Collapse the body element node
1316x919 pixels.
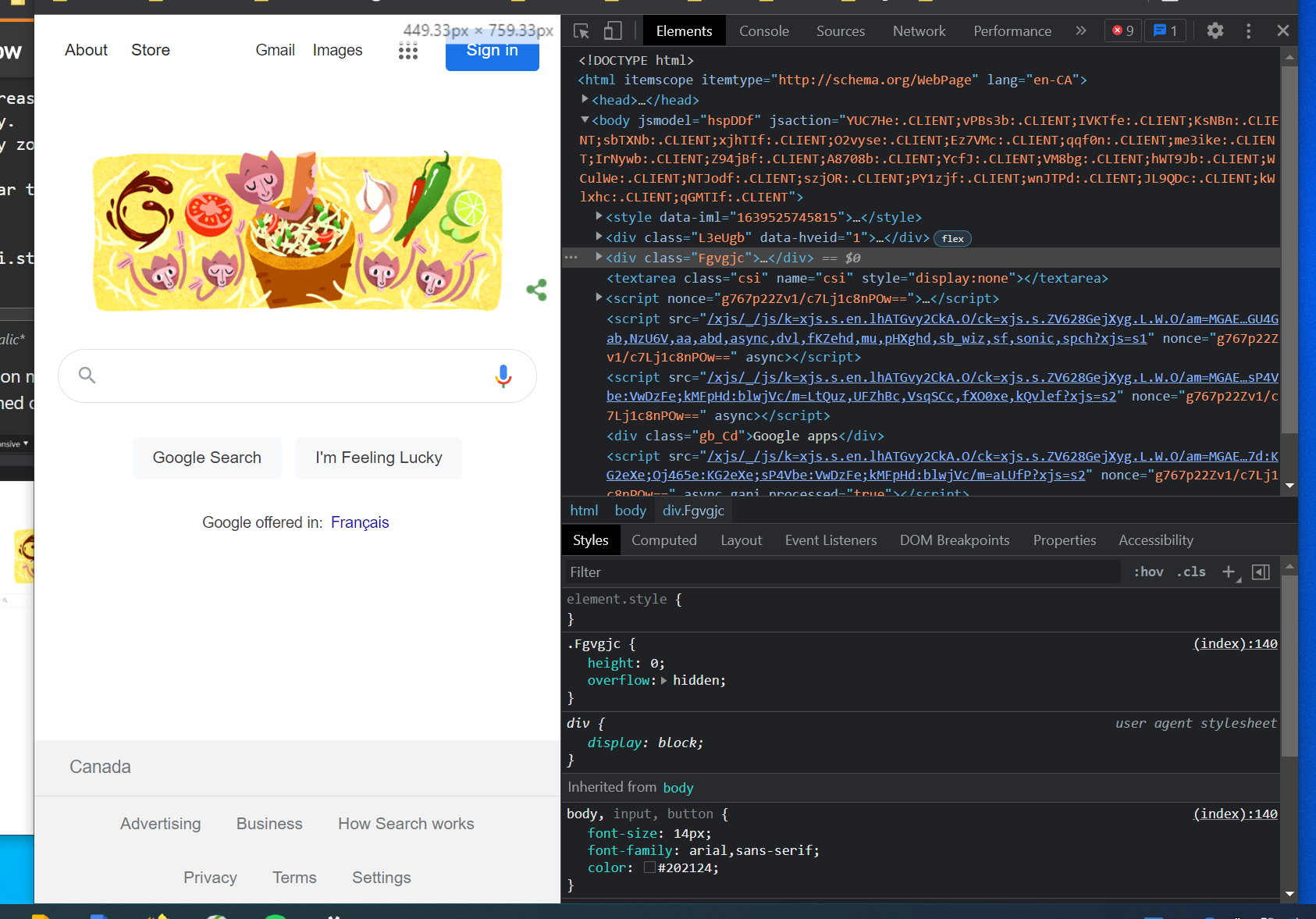pyautogui.click(x=585, y=119)
